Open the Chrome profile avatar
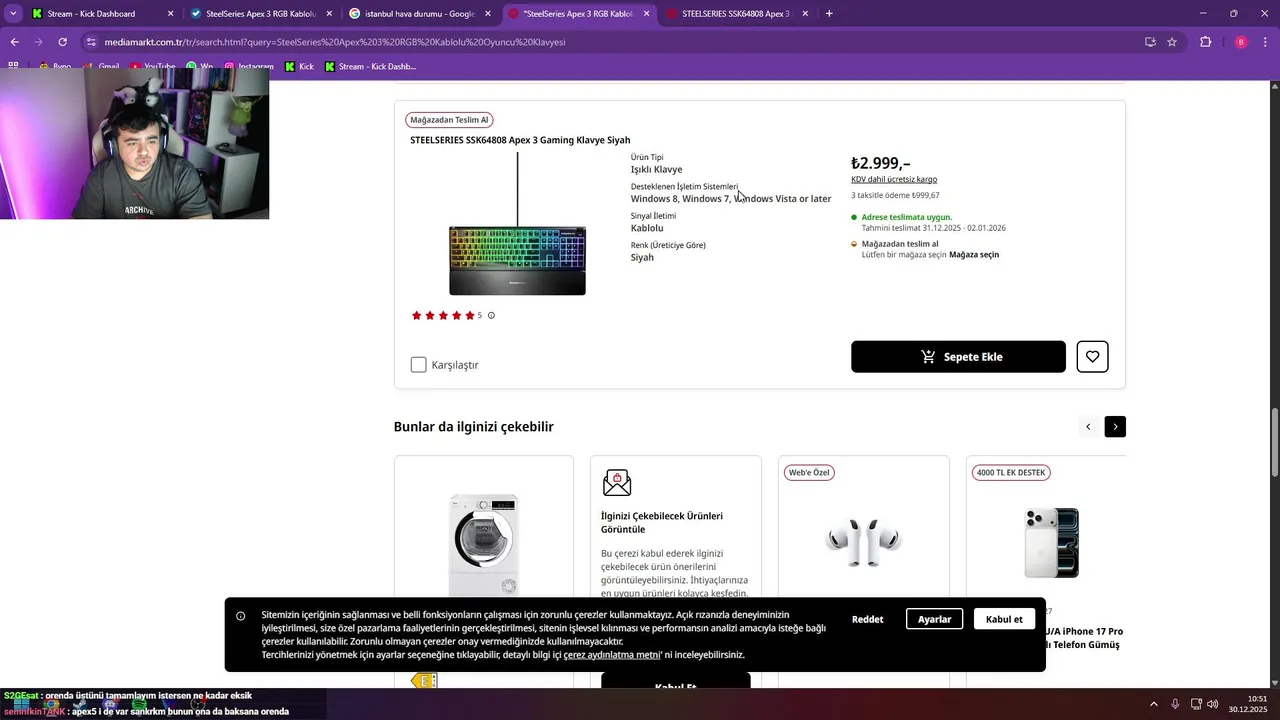 1241,42
